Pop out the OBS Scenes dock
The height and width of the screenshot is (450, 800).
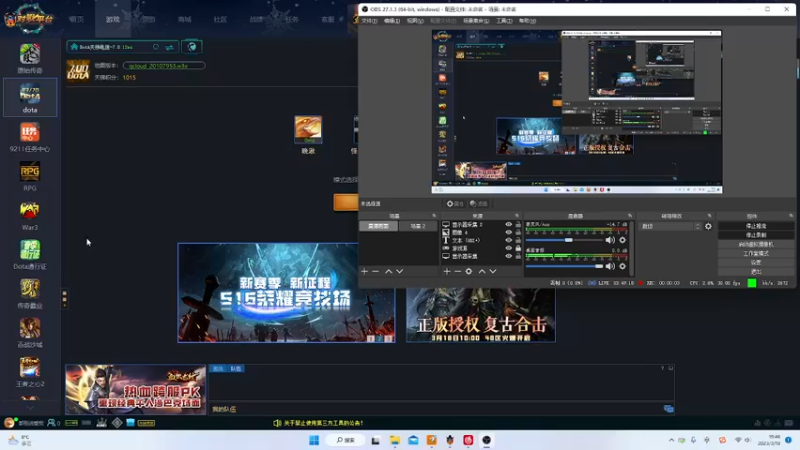point(434,216)
